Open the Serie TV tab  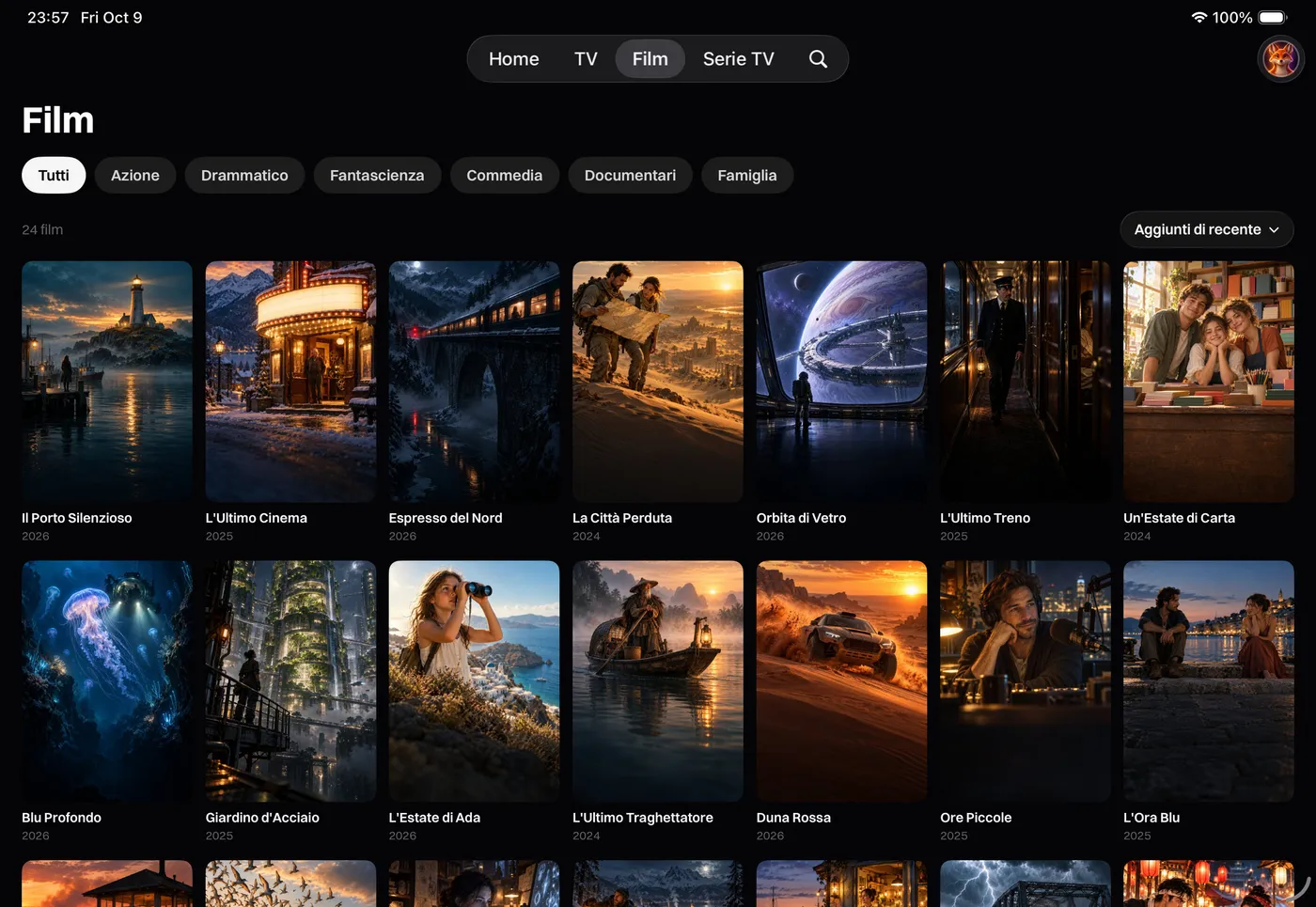[739, 59]
